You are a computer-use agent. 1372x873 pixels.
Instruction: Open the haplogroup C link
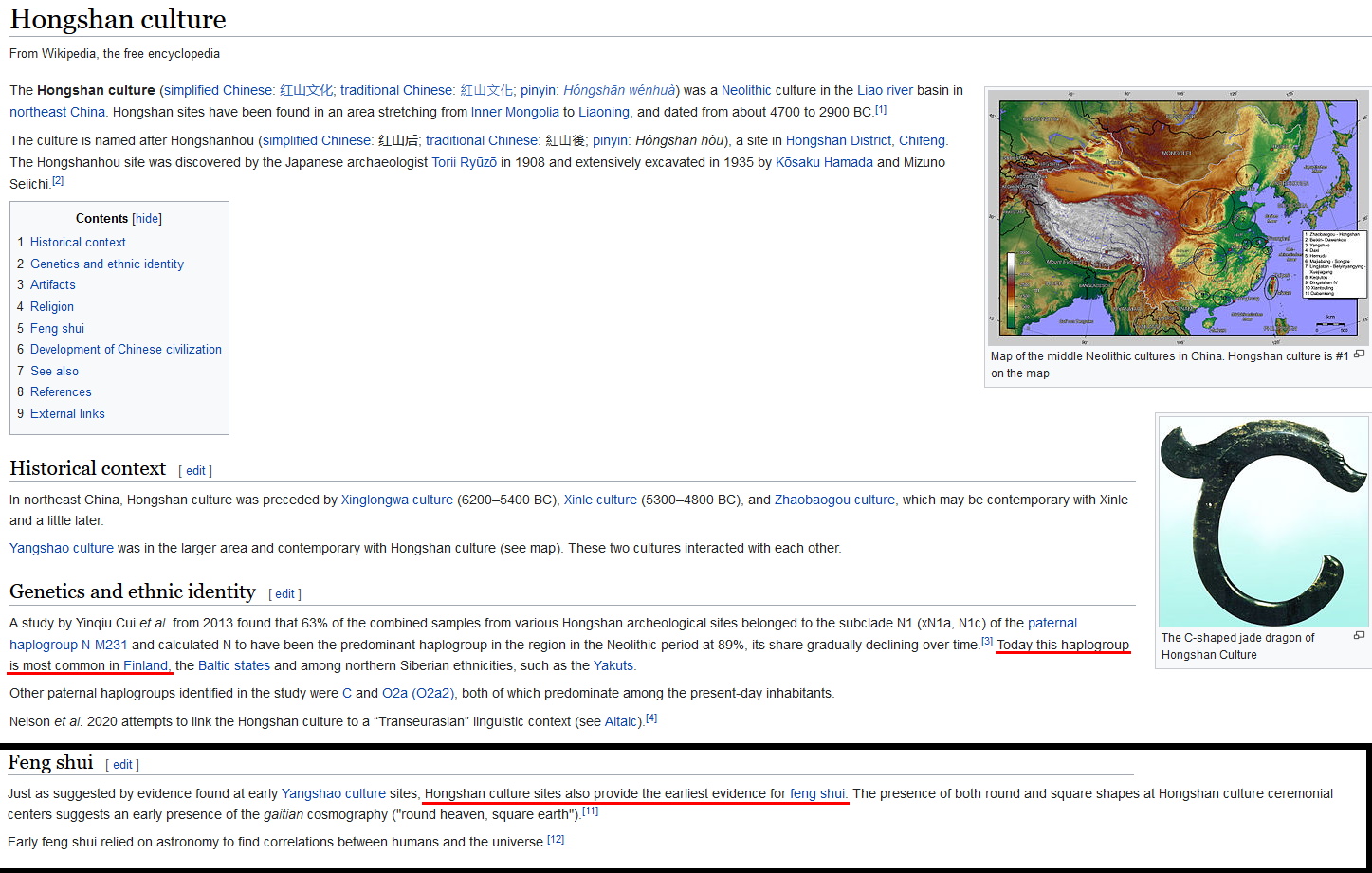pos(347,694)
